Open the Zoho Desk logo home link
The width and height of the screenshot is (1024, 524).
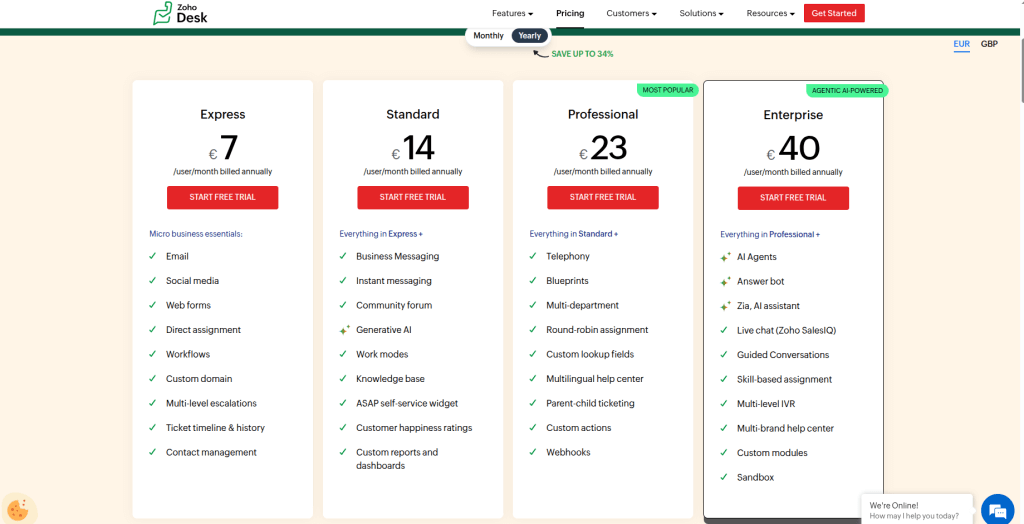(180, 14)
